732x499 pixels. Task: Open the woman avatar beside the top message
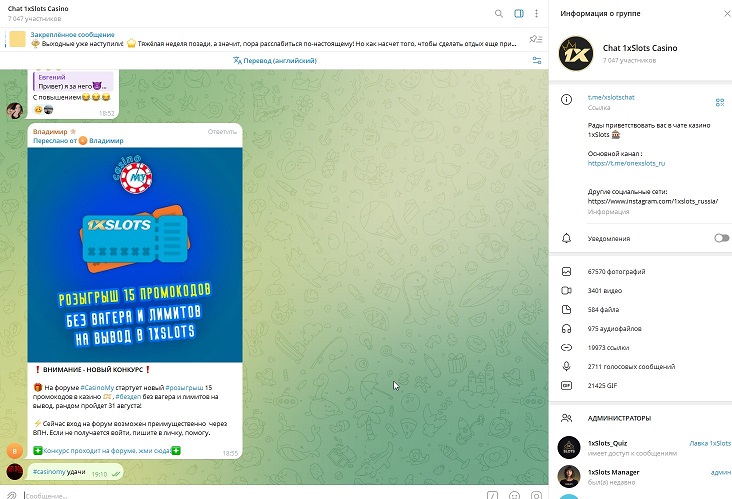click(x=14, y=111)
